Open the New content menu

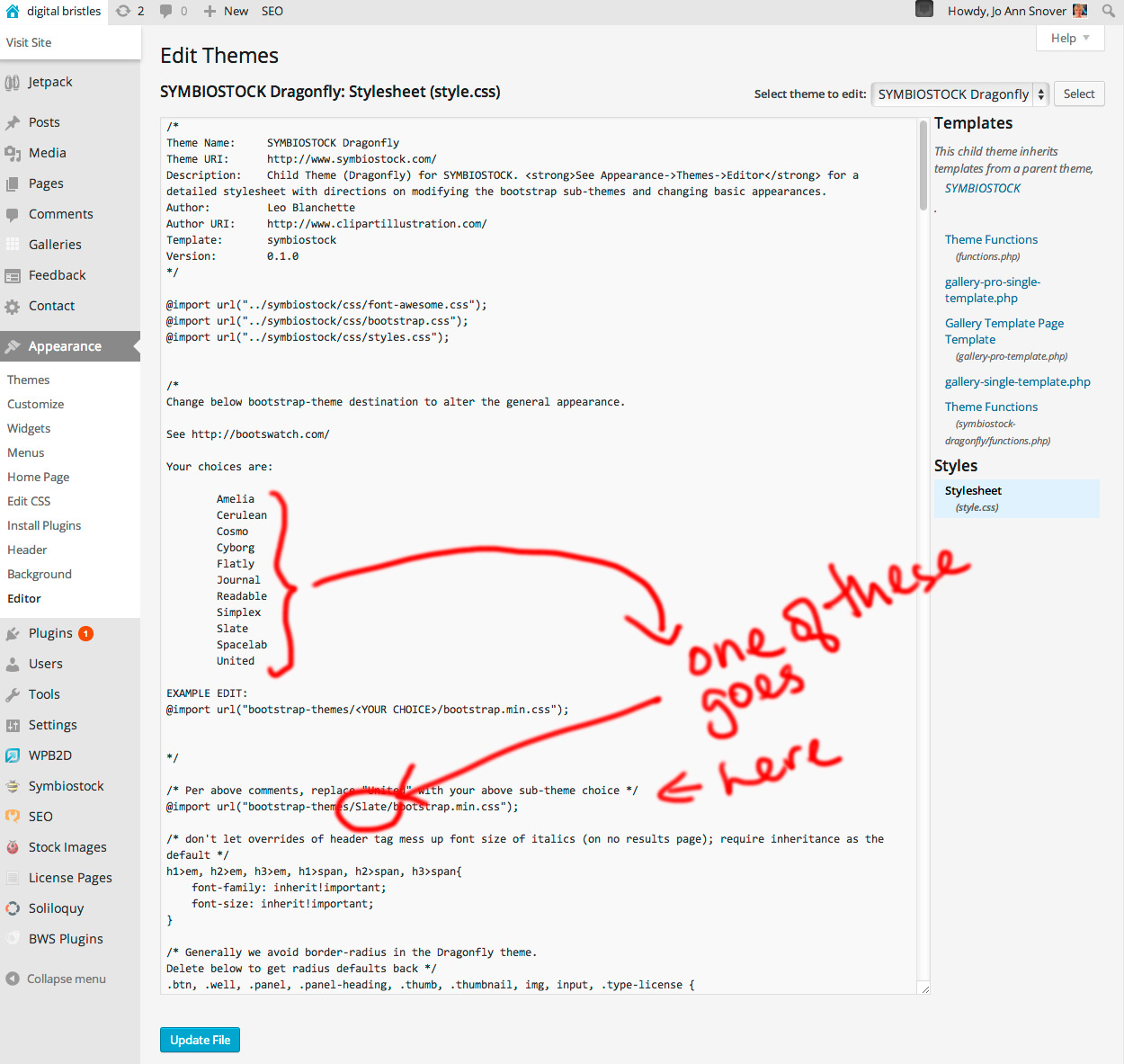click(226, 12)
